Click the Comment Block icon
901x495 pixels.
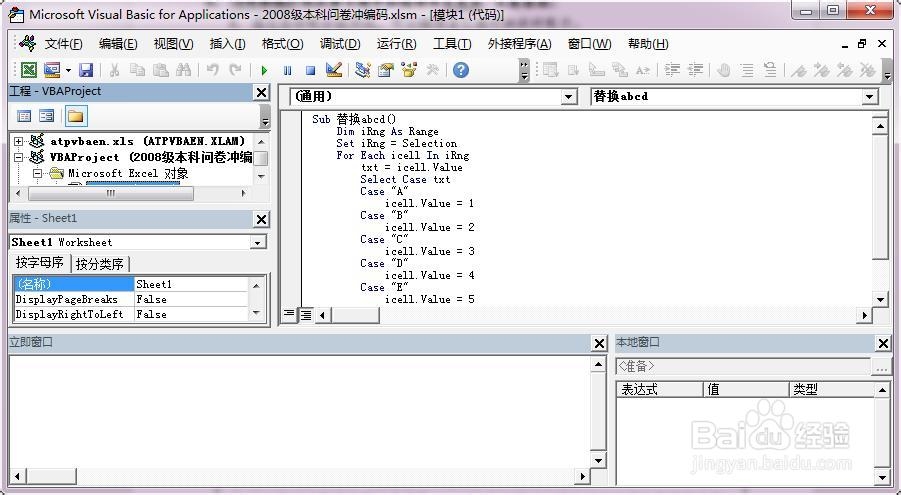(747, 70)
